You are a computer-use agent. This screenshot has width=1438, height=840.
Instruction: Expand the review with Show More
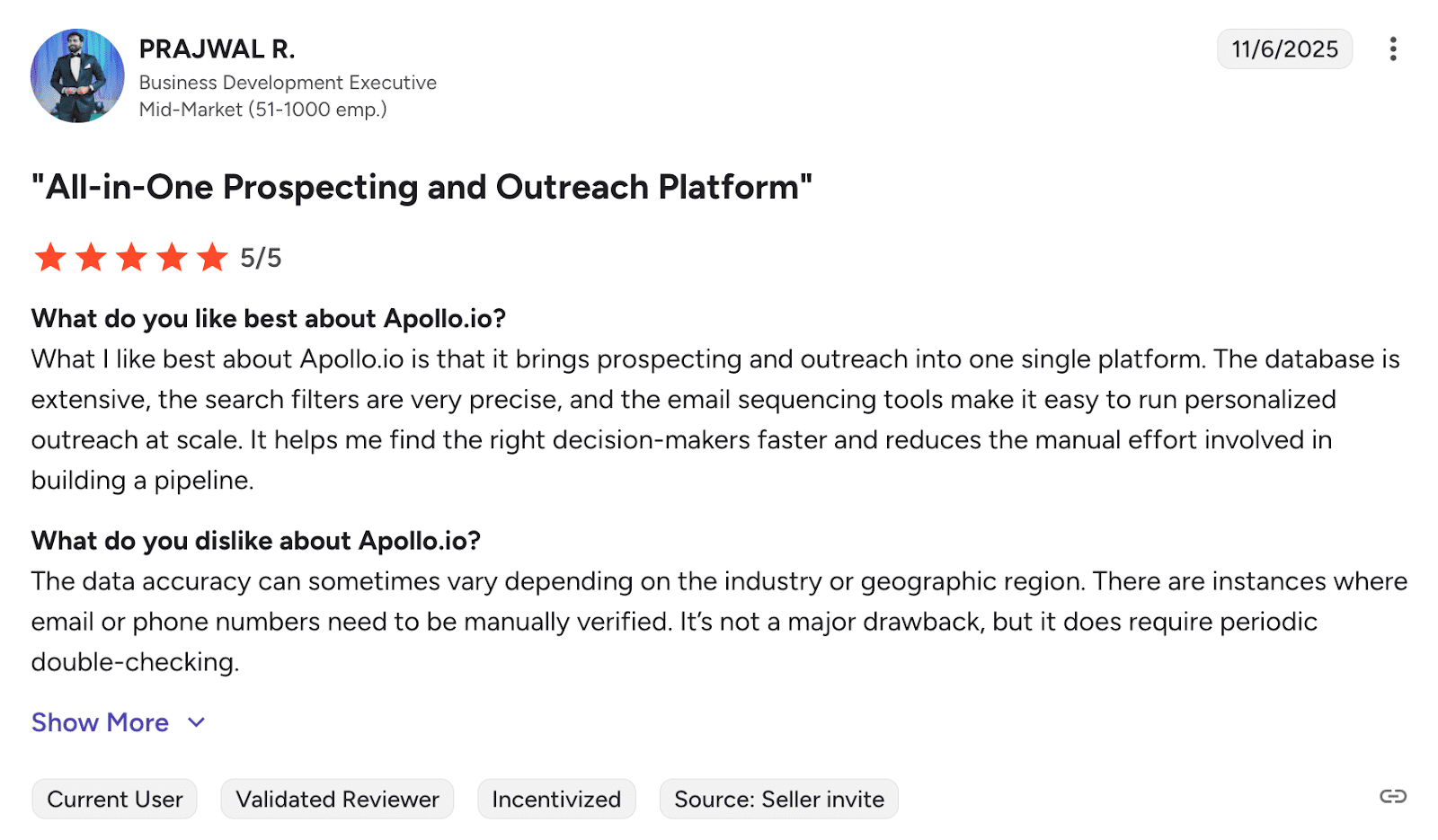point(100,722)
